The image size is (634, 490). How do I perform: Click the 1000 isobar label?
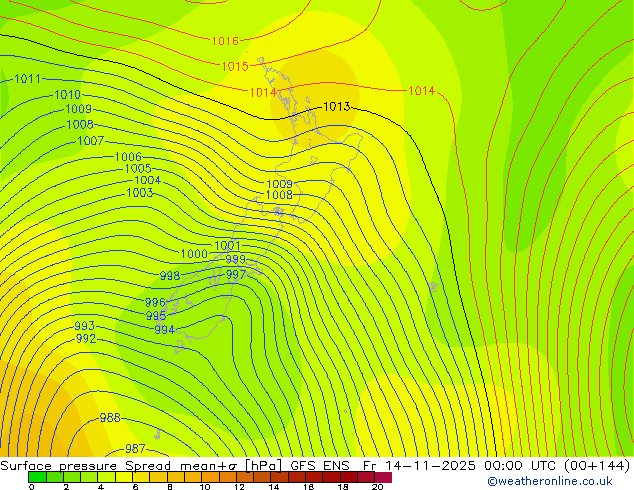click(194, 253)
